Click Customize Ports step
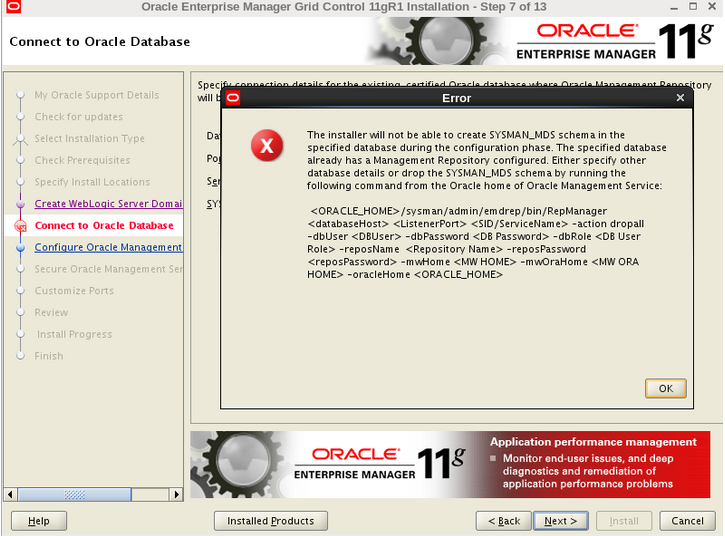 (x=74, y=290)
